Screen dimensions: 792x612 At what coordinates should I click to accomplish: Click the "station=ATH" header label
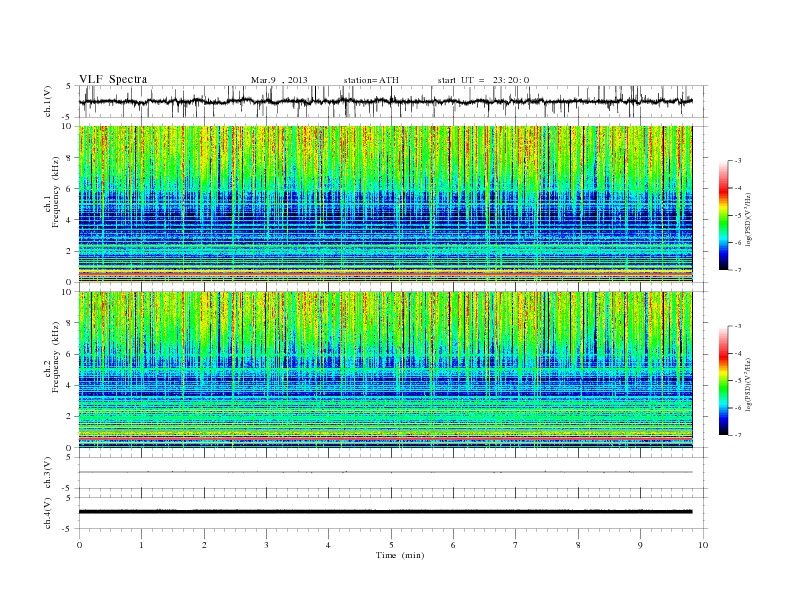pos(371,80)
